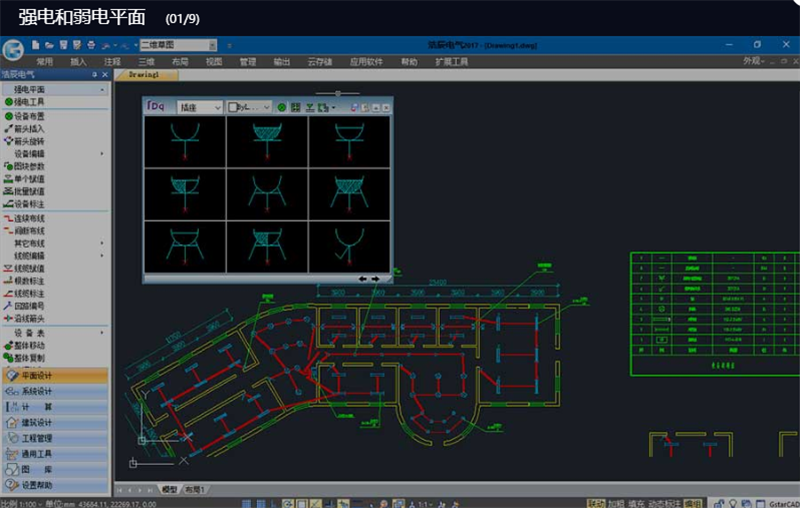
Task: Select the first socket symbol thumbnail
Action: coord(184,141)
